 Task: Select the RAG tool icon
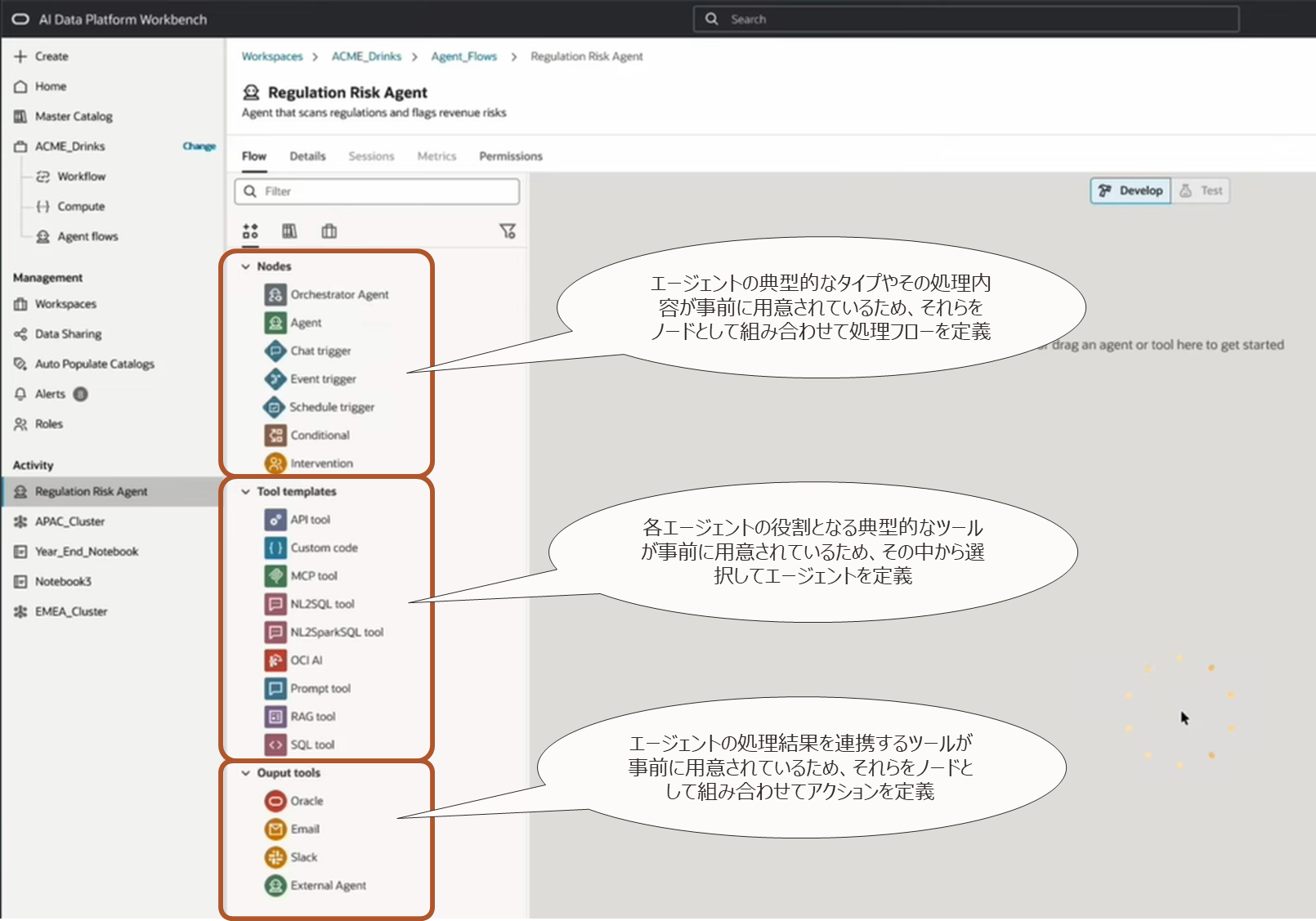coord(275,717)
